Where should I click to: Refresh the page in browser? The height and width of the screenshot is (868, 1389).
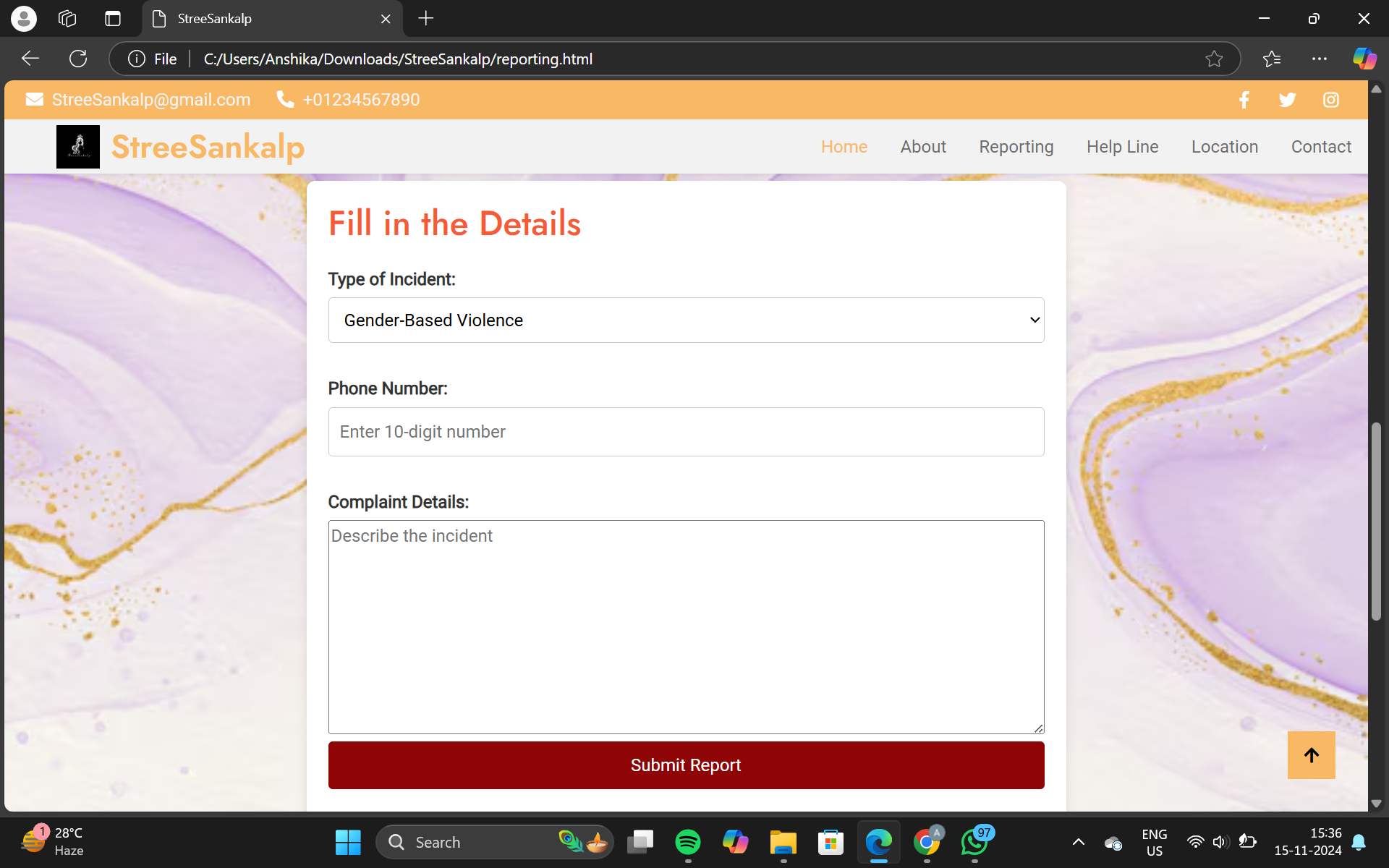click(x=78, y=59)
